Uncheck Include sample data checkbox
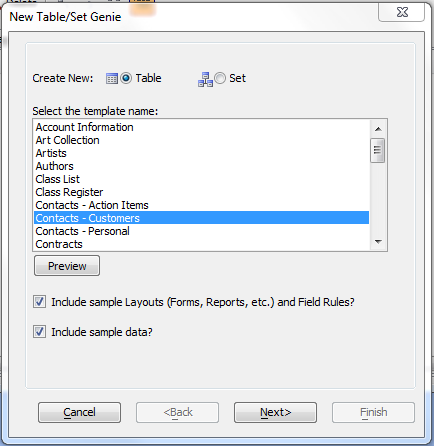Viewport: 434px width, 446px height. pyautogui.click(x=39, y=332)
